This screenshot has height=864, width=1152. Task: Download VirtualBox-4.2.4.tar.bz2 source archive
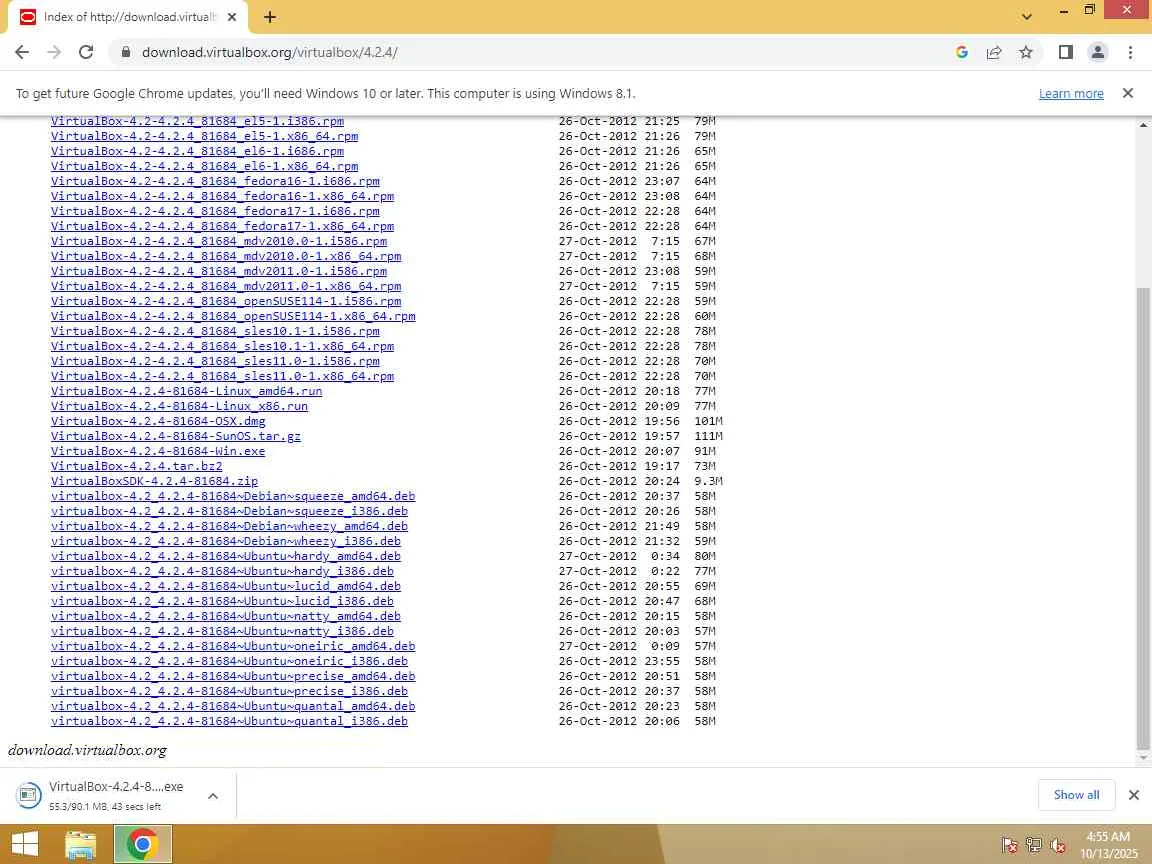[x=137, y=466]
